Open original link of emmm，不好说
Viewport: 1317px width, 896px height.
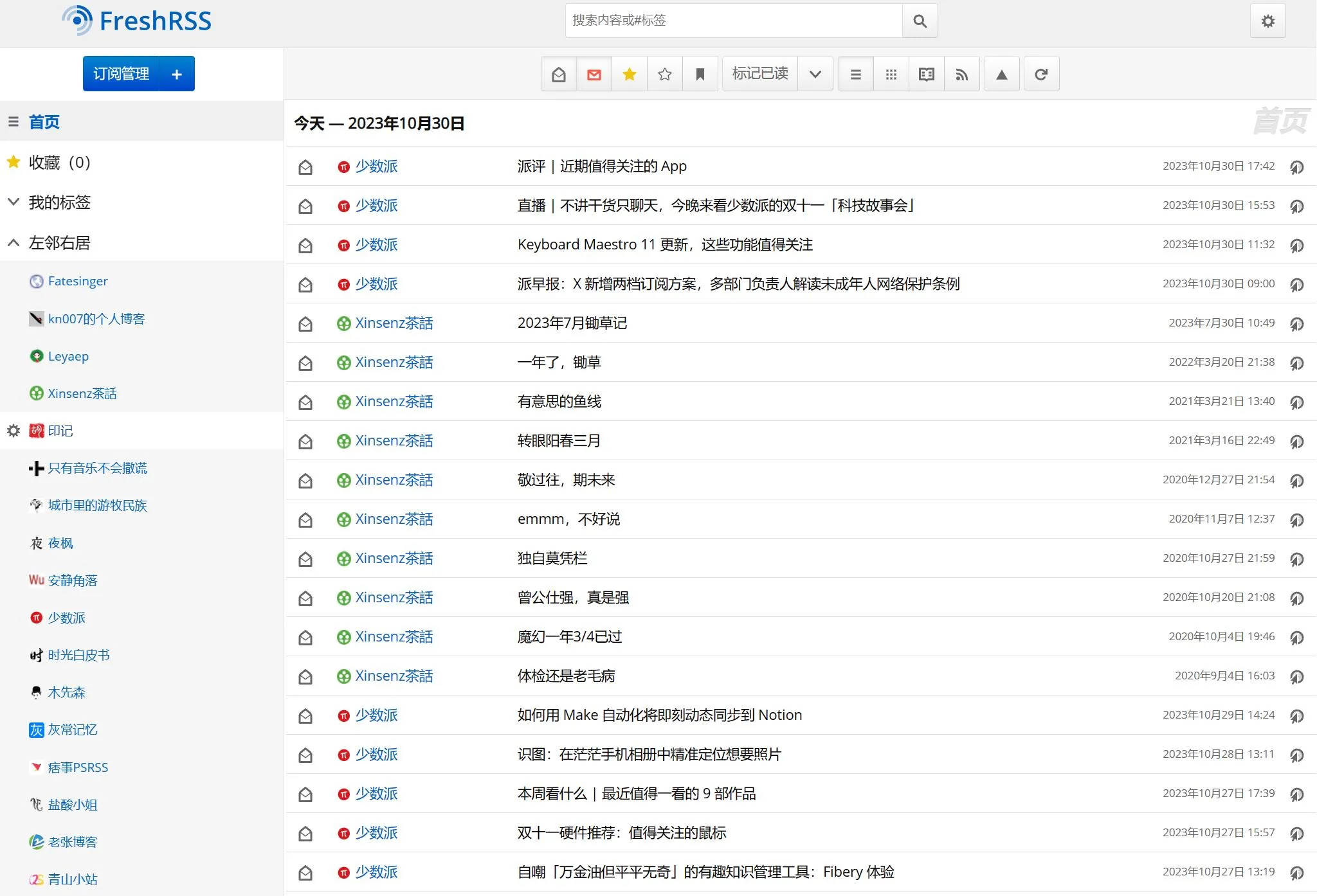1297,520
